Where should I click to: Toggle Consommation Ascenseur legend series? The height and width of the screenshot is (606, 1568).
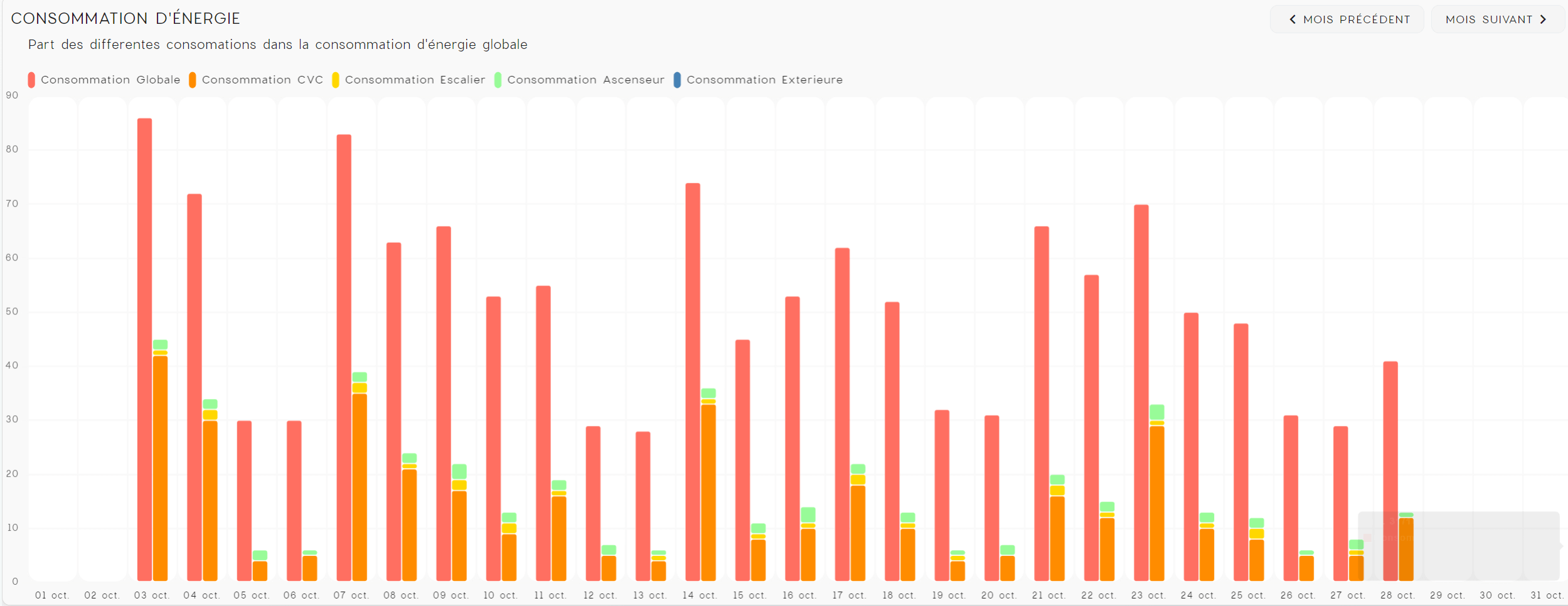[x=579, y=80]
